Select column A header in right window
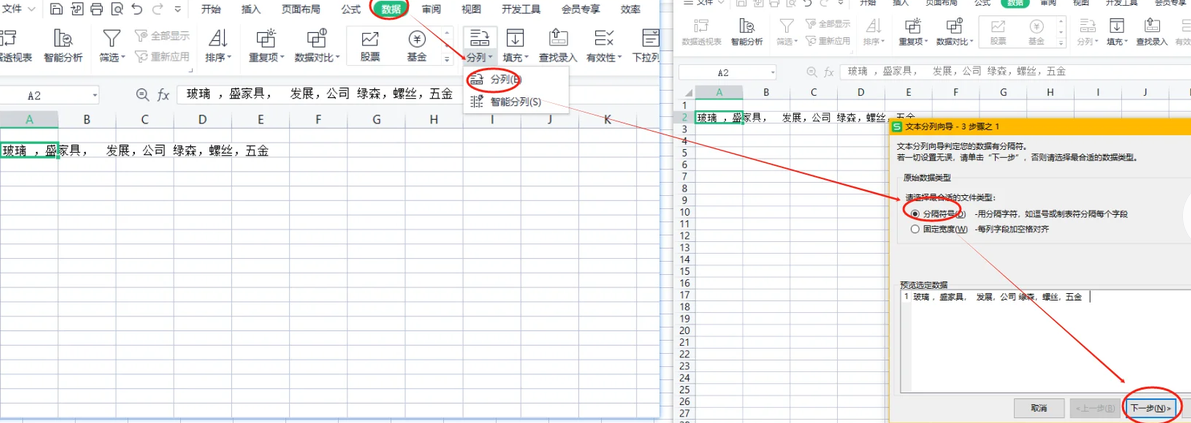1191x423 pixels. click(719, 92)
